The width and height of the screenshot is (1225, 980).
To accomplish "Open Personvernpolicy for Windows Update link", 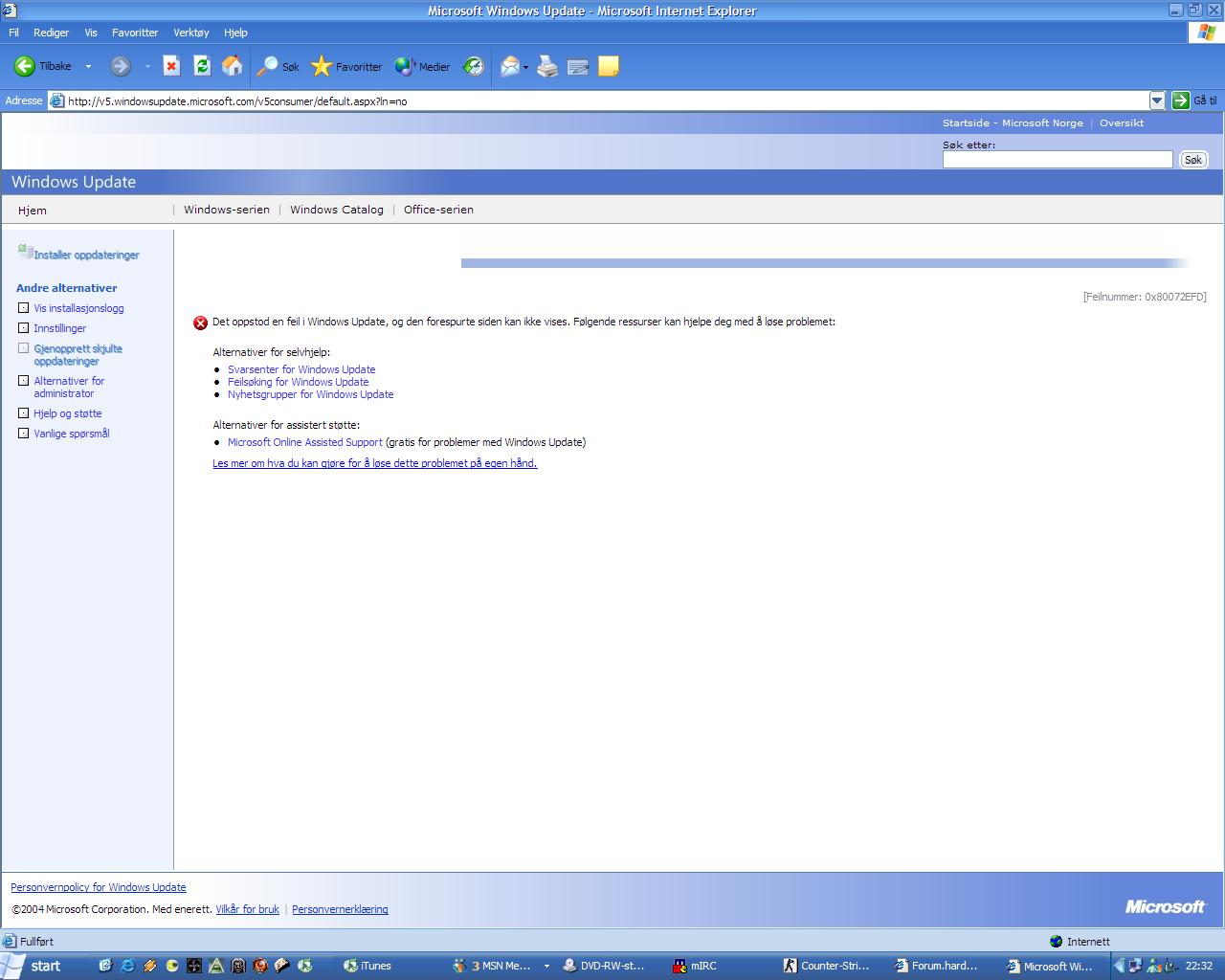I will 99,887.
